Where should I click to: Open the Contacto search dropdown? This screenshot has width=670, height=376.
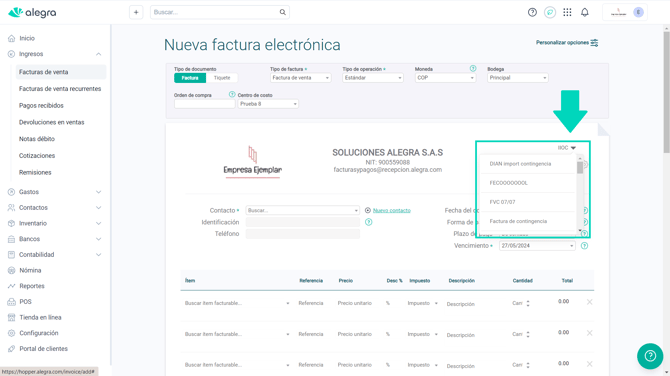pos(302,210)
